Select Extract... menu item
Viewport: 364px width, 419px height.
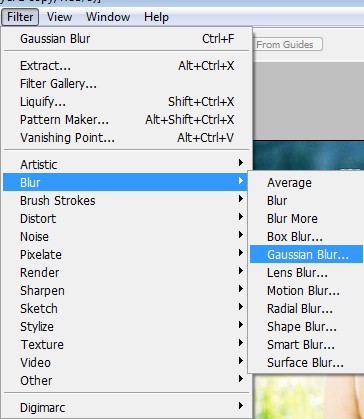pyautogui.click(x=126, y=66)
